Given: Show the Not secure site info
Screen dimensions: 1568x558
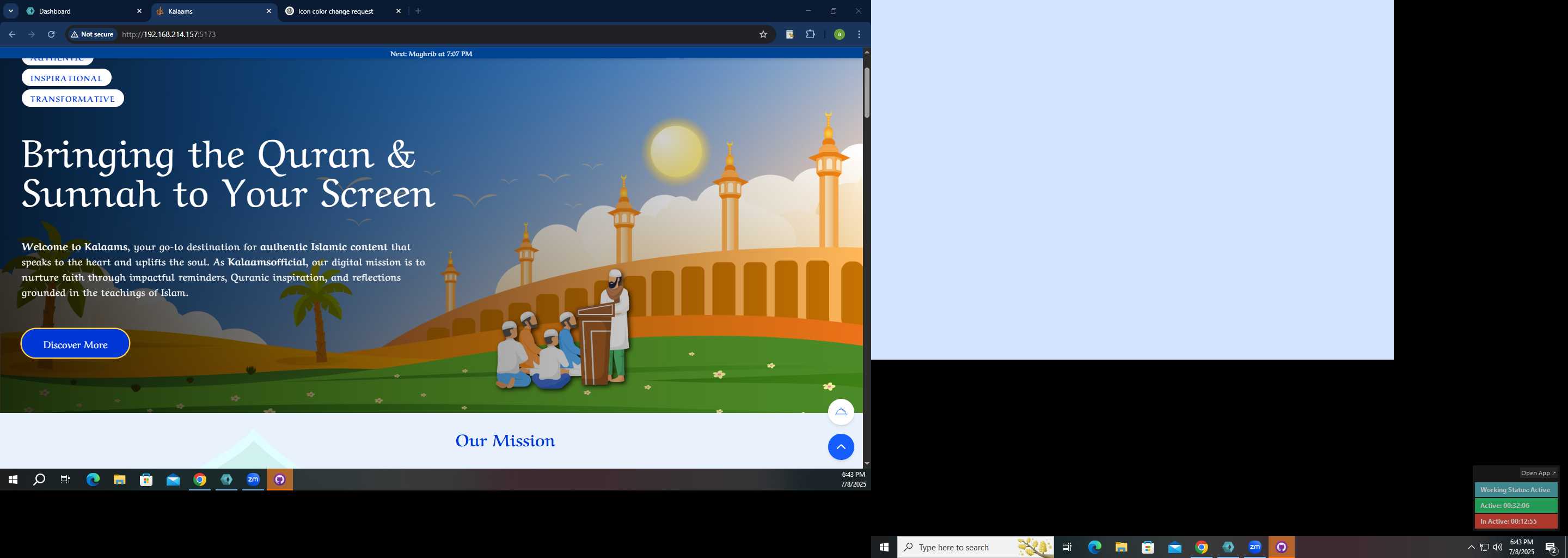Looking at the screenshot, I should [x=92, y=35].
